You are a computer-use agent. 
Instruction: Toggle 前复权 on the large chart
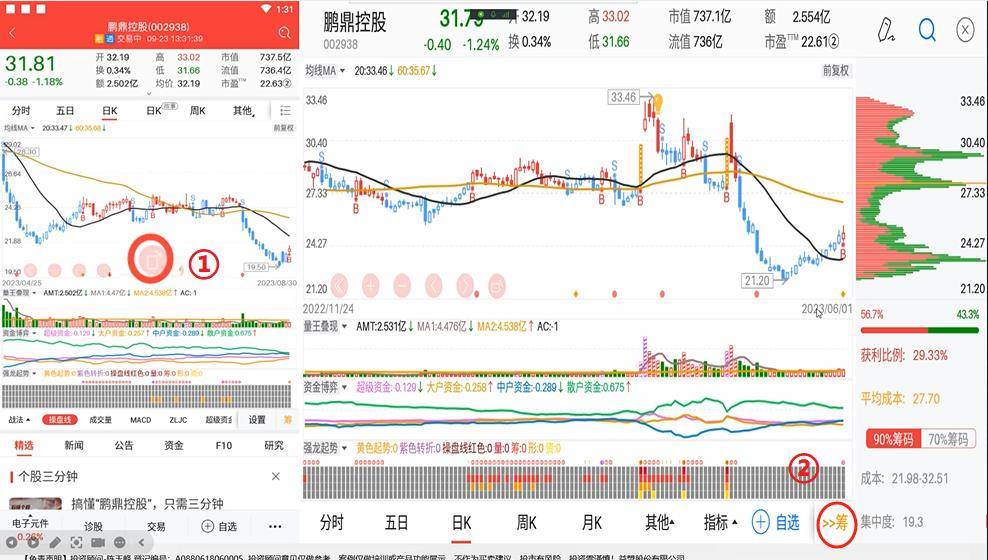(x=836, y=71)
